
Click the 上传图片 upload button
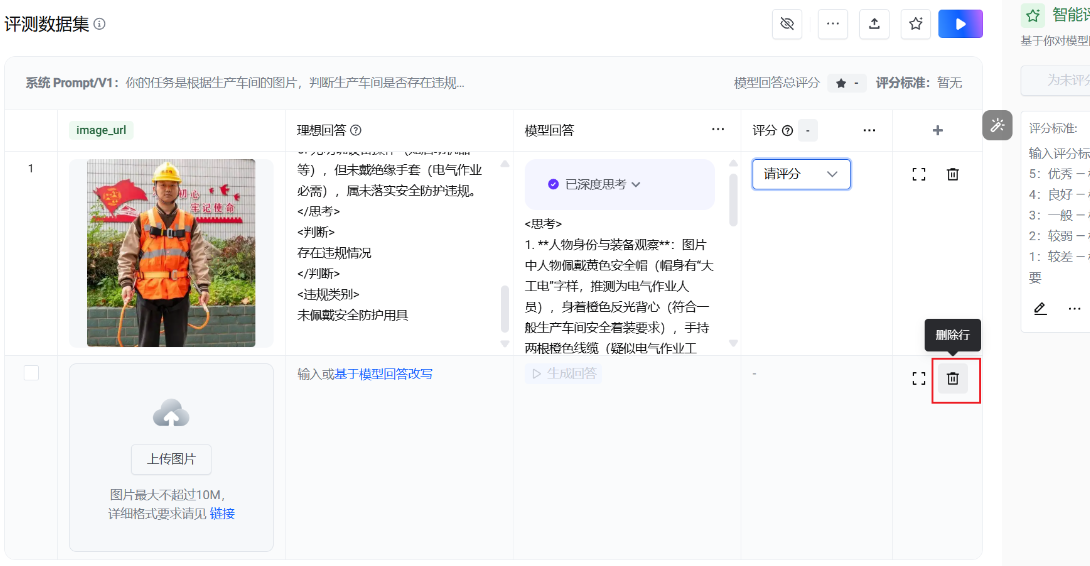tap(171, 459)
